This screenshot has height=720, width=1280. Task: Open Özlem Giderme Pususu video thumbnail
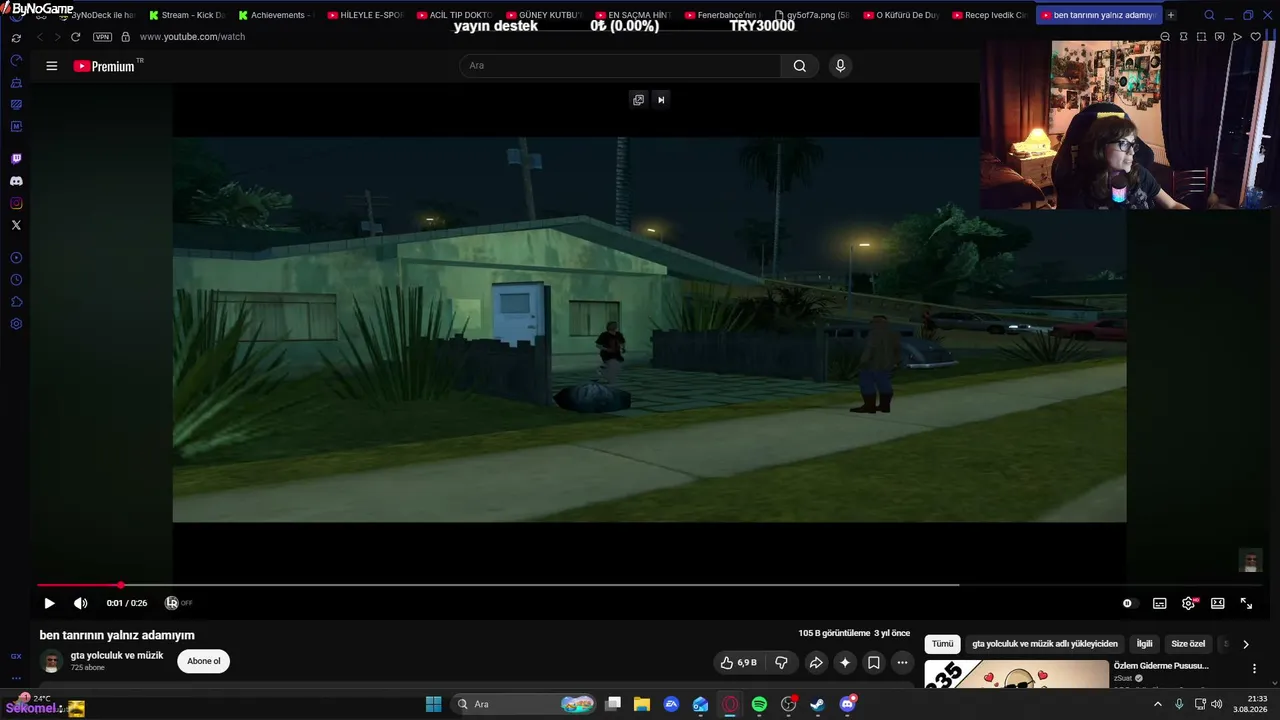click(x=1016, y=675)
